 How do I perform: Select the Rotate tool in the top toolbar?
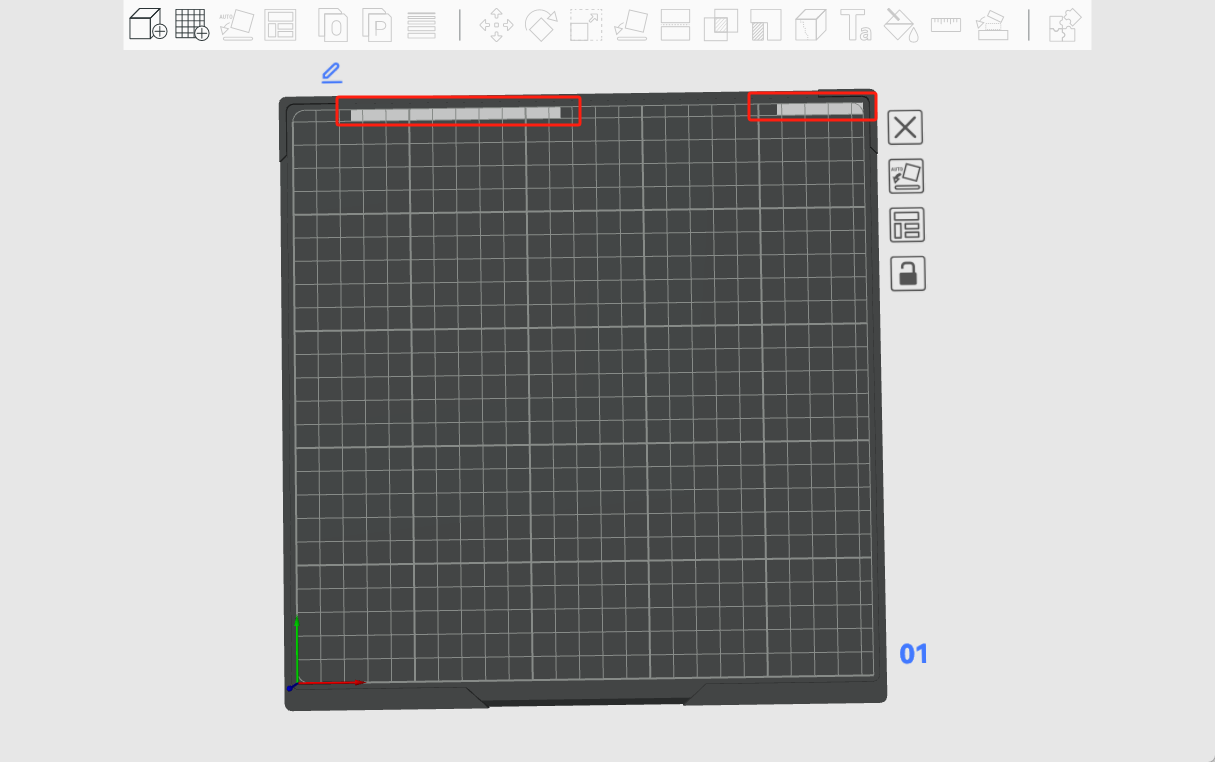pos(541,25)
